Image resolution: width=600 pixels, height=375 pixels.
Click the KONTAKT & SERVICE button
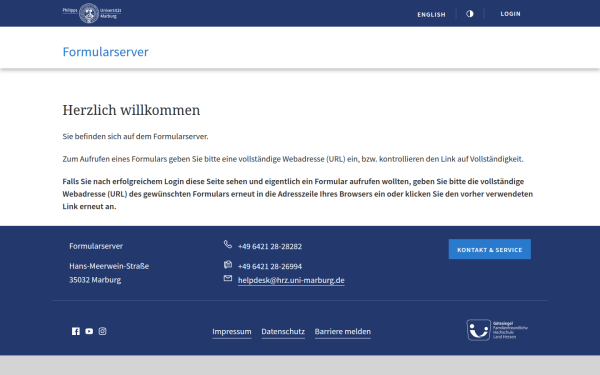pyautogui.click(x=489, y=249)
